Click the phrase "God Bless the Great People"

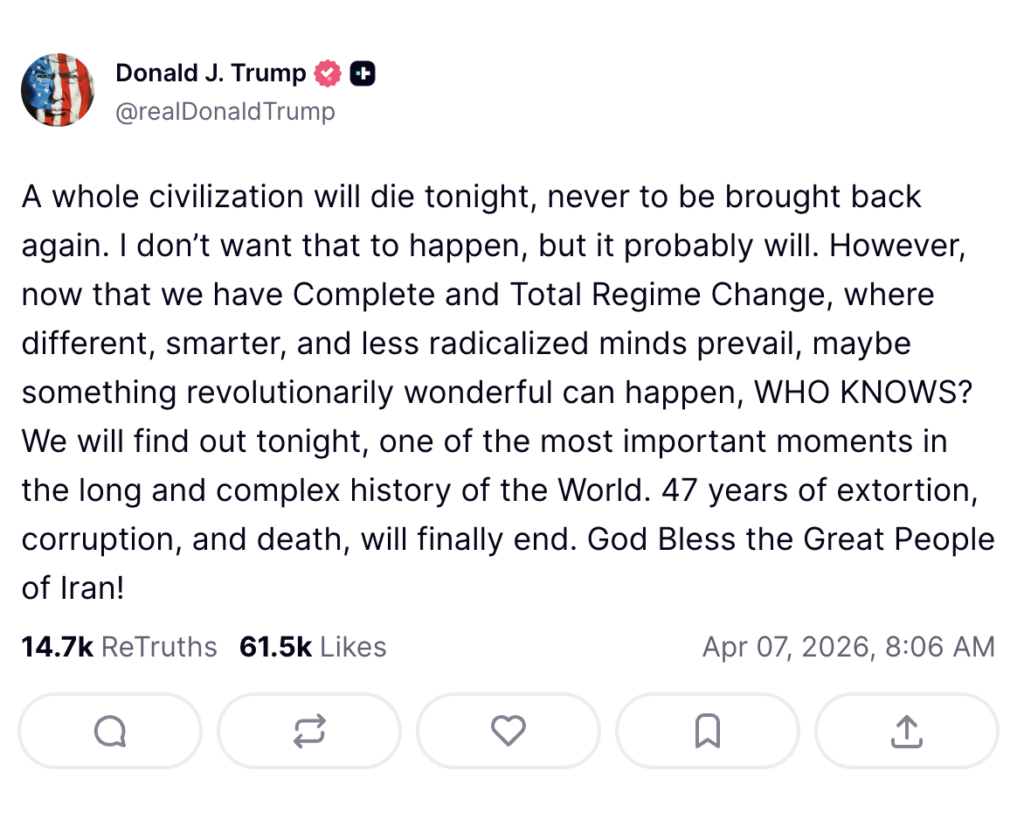(x=790, y=539)
